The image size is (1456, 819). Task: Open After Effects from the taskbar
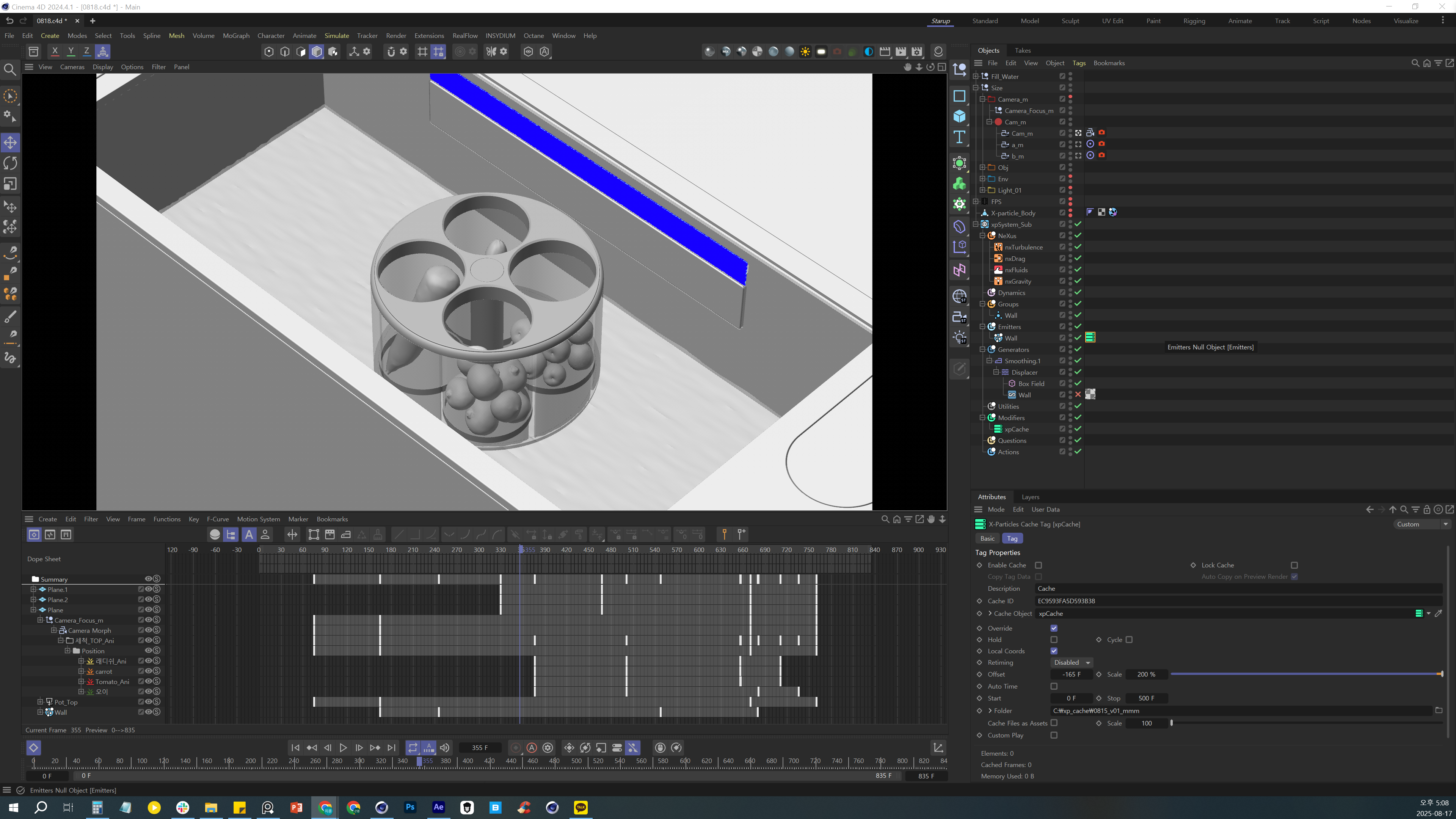(439, 807)
